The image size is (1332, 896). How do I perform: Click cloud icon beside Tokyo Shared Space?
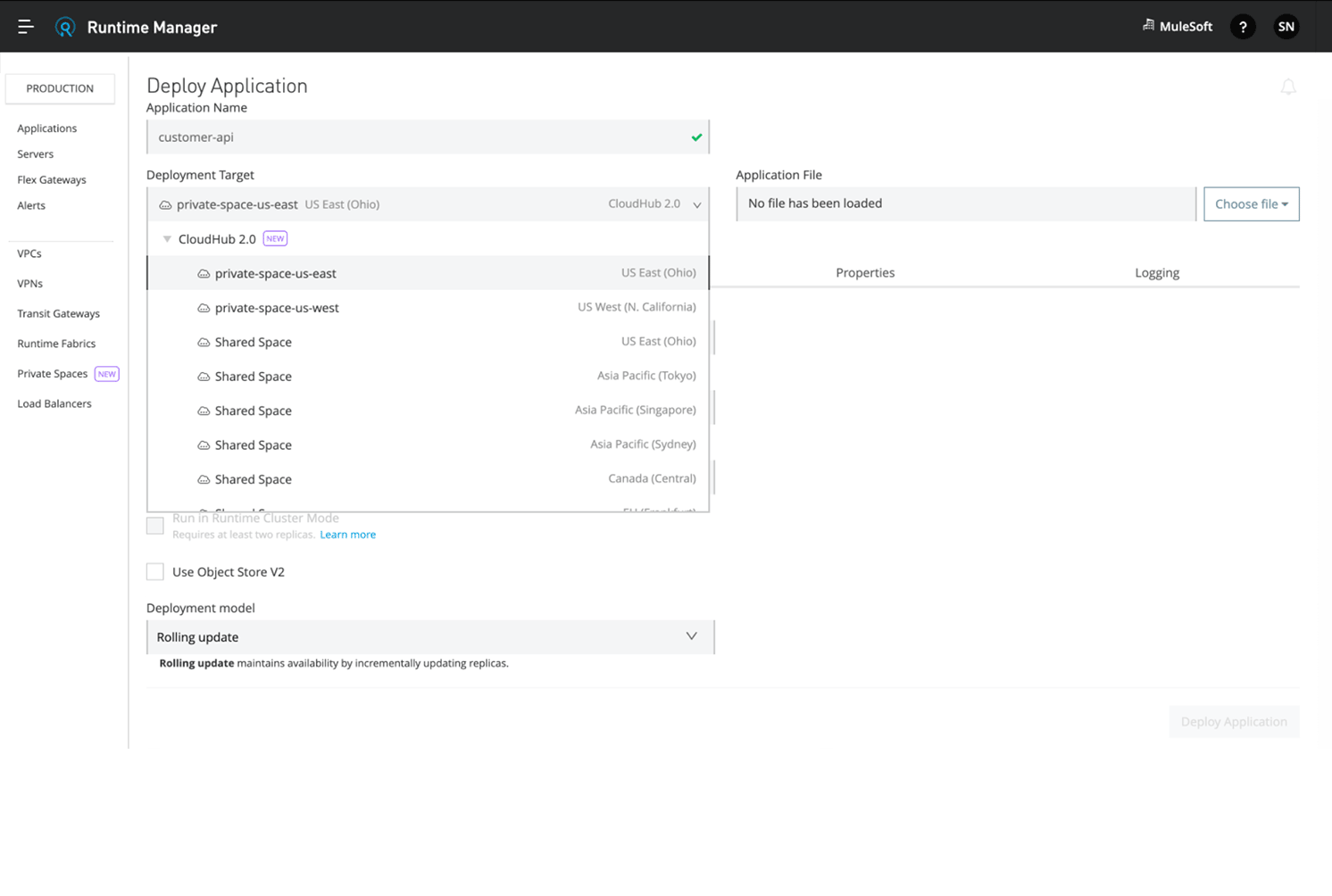coord(204,377)
